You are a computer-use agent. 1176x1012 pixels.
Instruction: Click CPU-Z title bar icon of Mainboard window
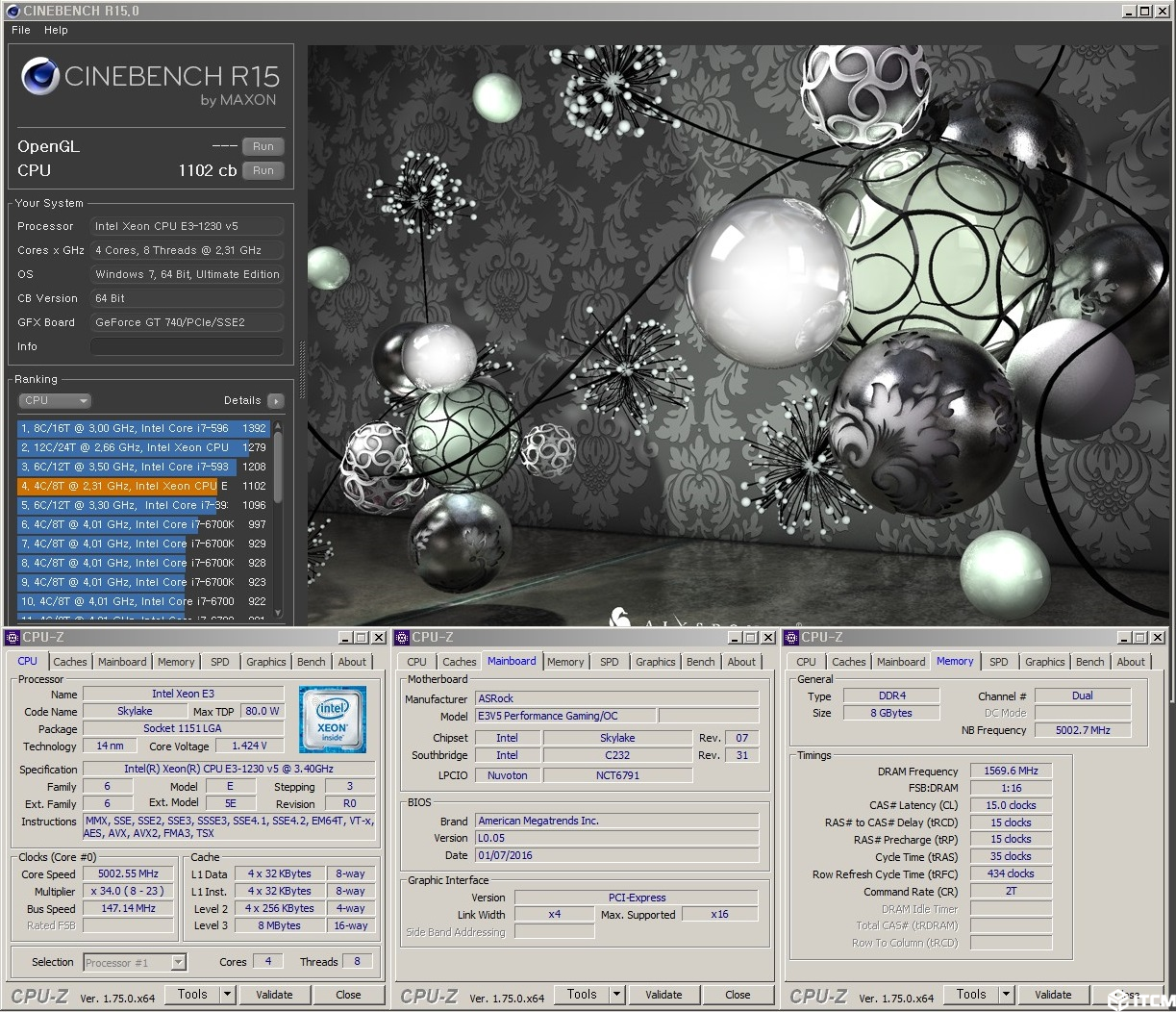pos(402,637)
